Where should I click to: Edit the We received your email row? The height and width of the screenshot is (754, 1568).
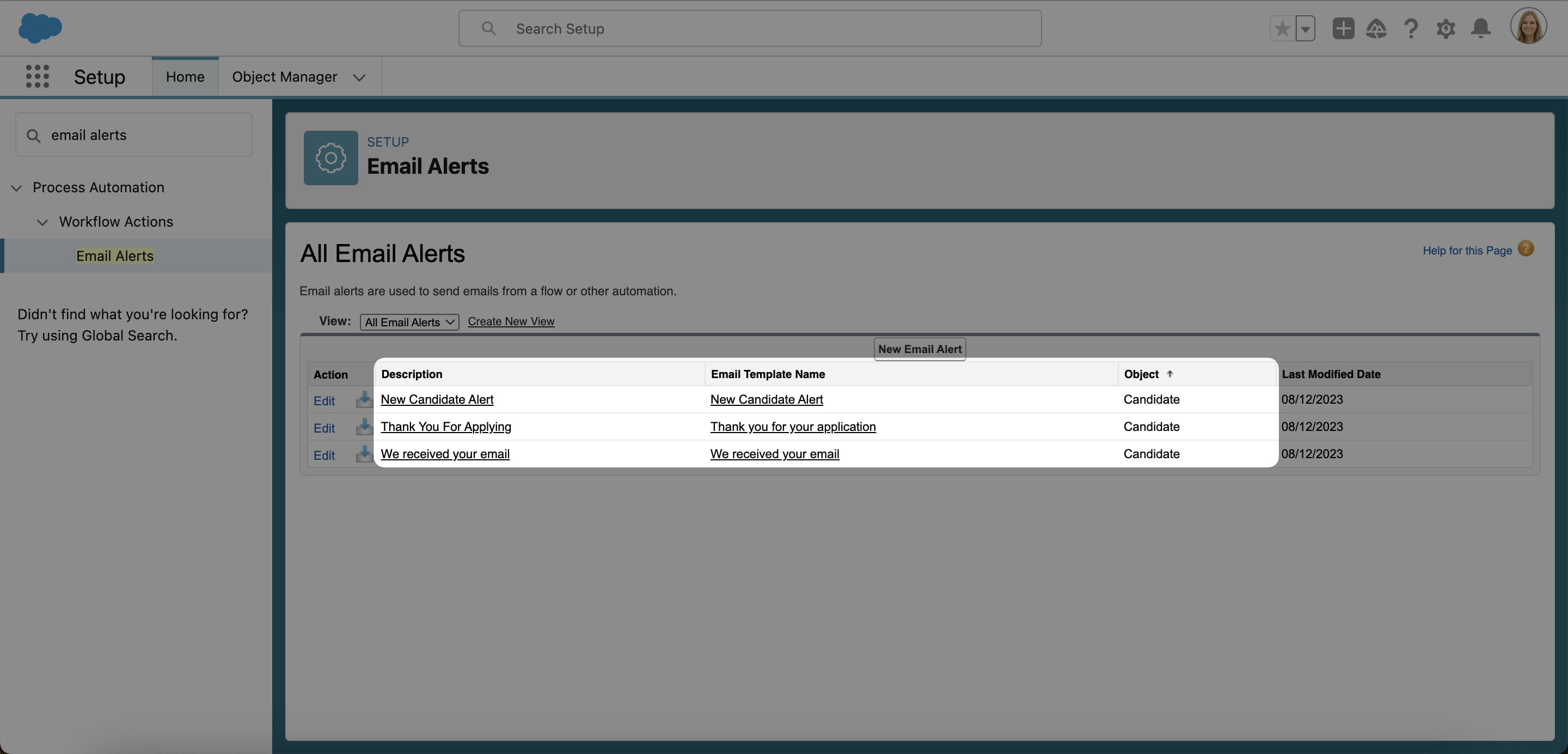point(324,455)
